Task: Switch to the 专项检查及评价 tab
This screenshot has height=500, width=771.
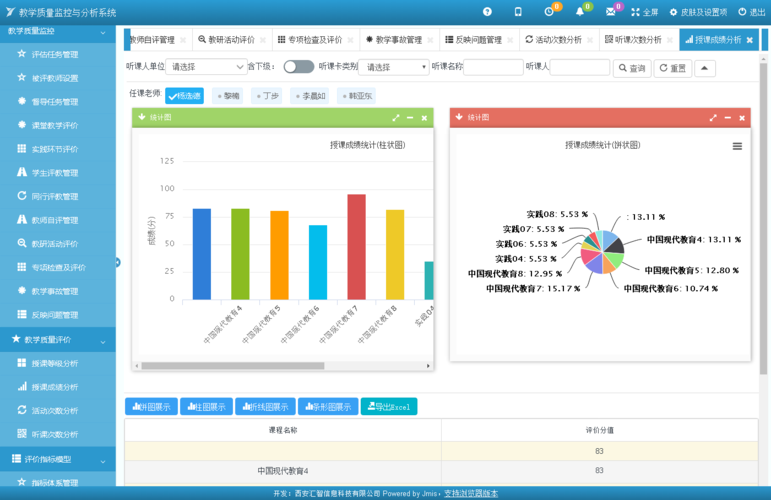Action: point(315,40)
